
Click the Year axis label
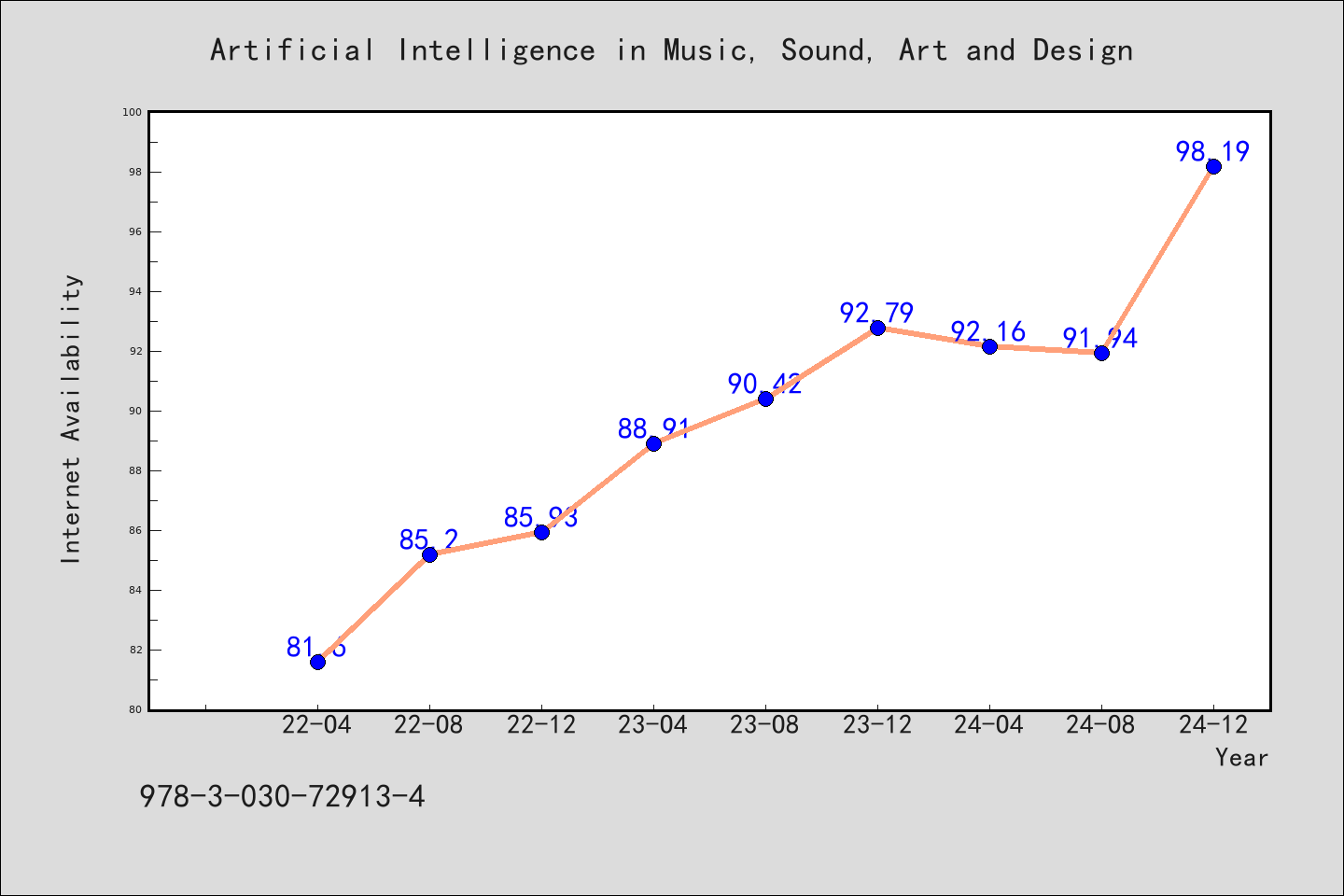(1241, 757)
